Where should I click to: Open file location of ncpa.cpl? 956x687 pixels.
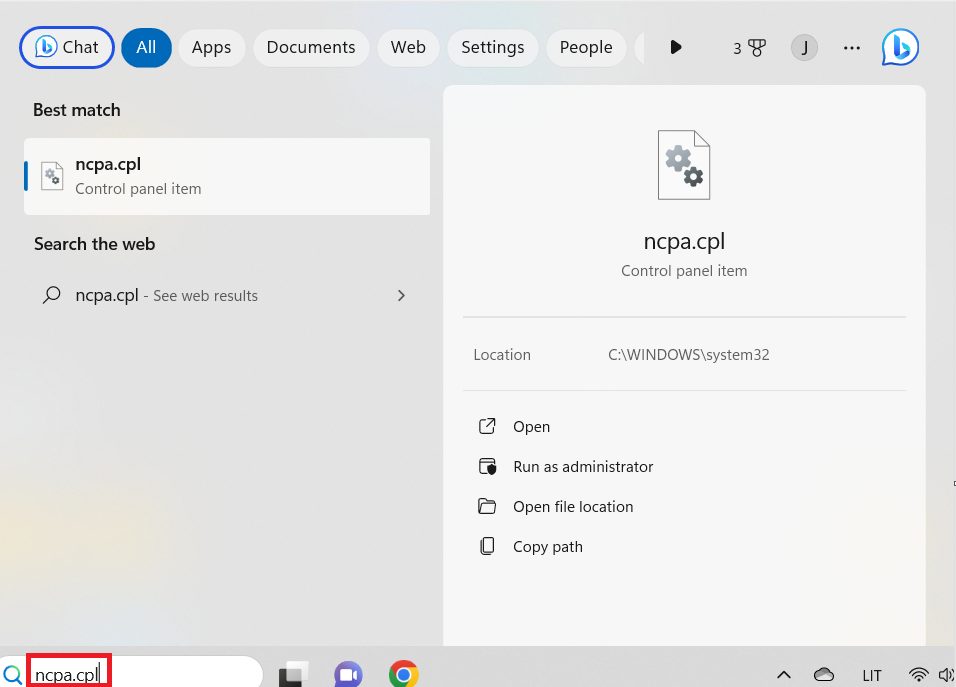tap(572, 507)
